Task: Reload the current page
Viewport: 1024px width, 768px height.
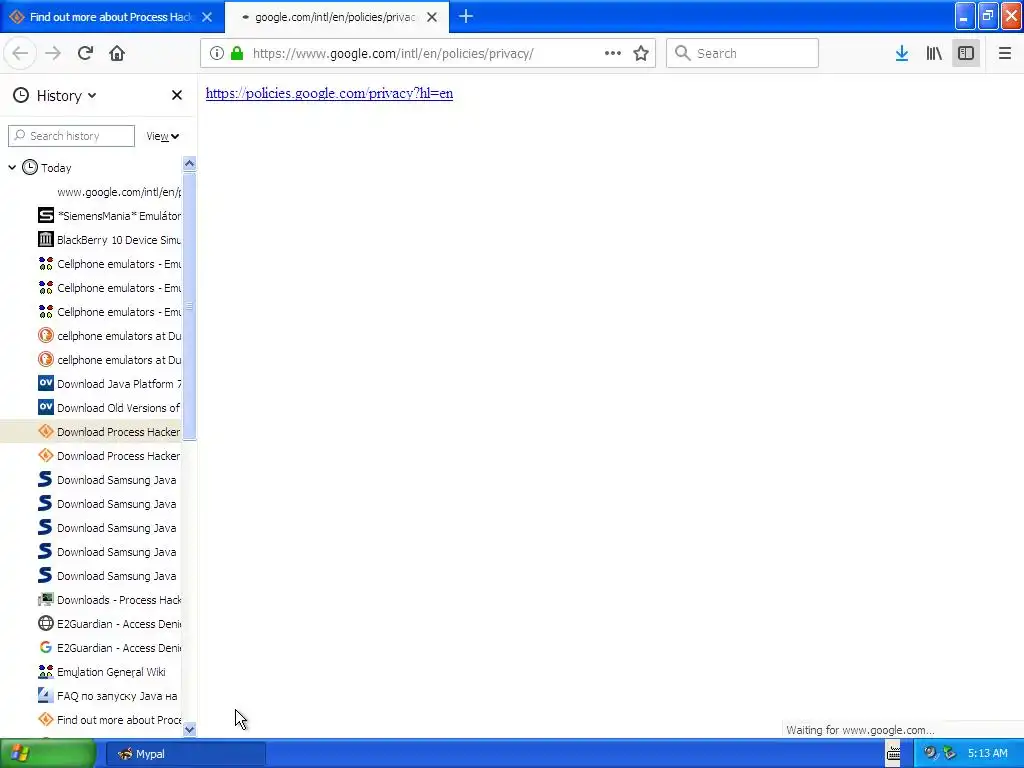Action: point(85,54)
